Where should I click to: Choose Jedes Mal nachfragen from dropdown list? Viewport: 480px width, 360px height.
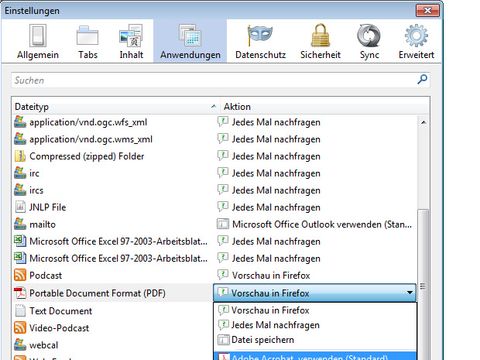[315, 325]
